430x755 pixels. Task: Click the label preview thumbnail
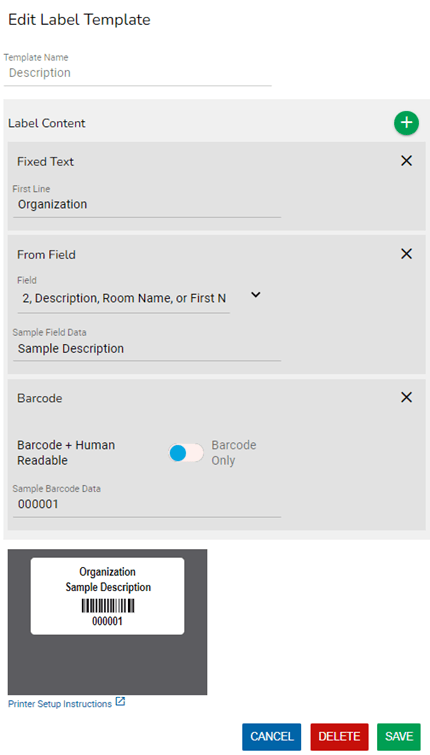point(107,596)
